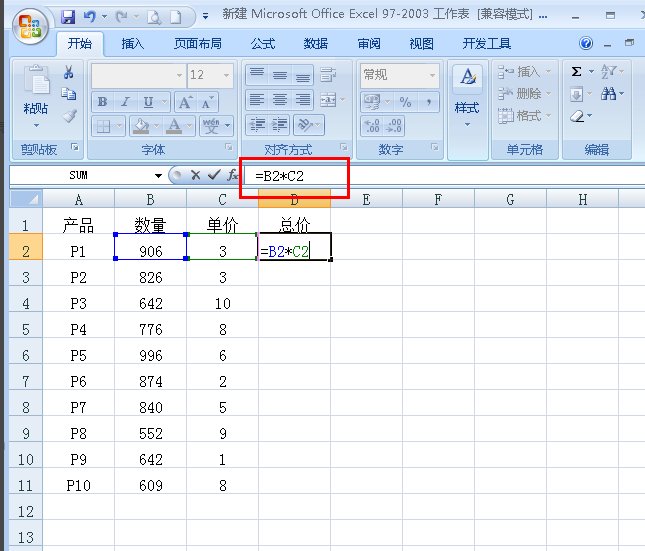The image size is (645, 551).
Task: Select cell B5 containing 776
Action: [151, 329]
